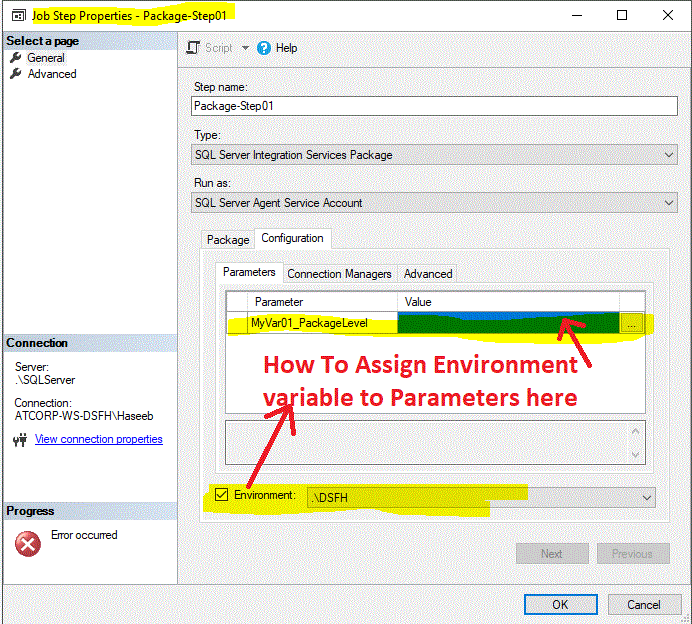The image size is (692, 624).
Task: Click the window system icon in title bar
Action: (18, 16)
